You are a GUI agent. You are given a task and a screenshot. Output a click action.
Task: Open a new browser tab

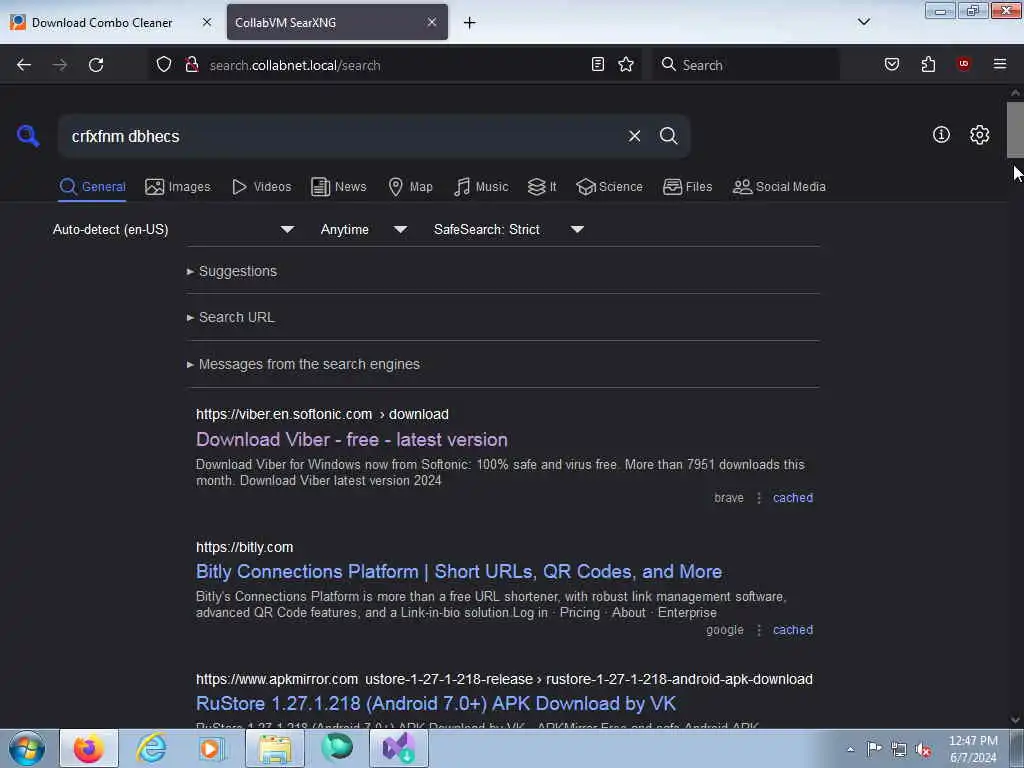pos(470,23)
